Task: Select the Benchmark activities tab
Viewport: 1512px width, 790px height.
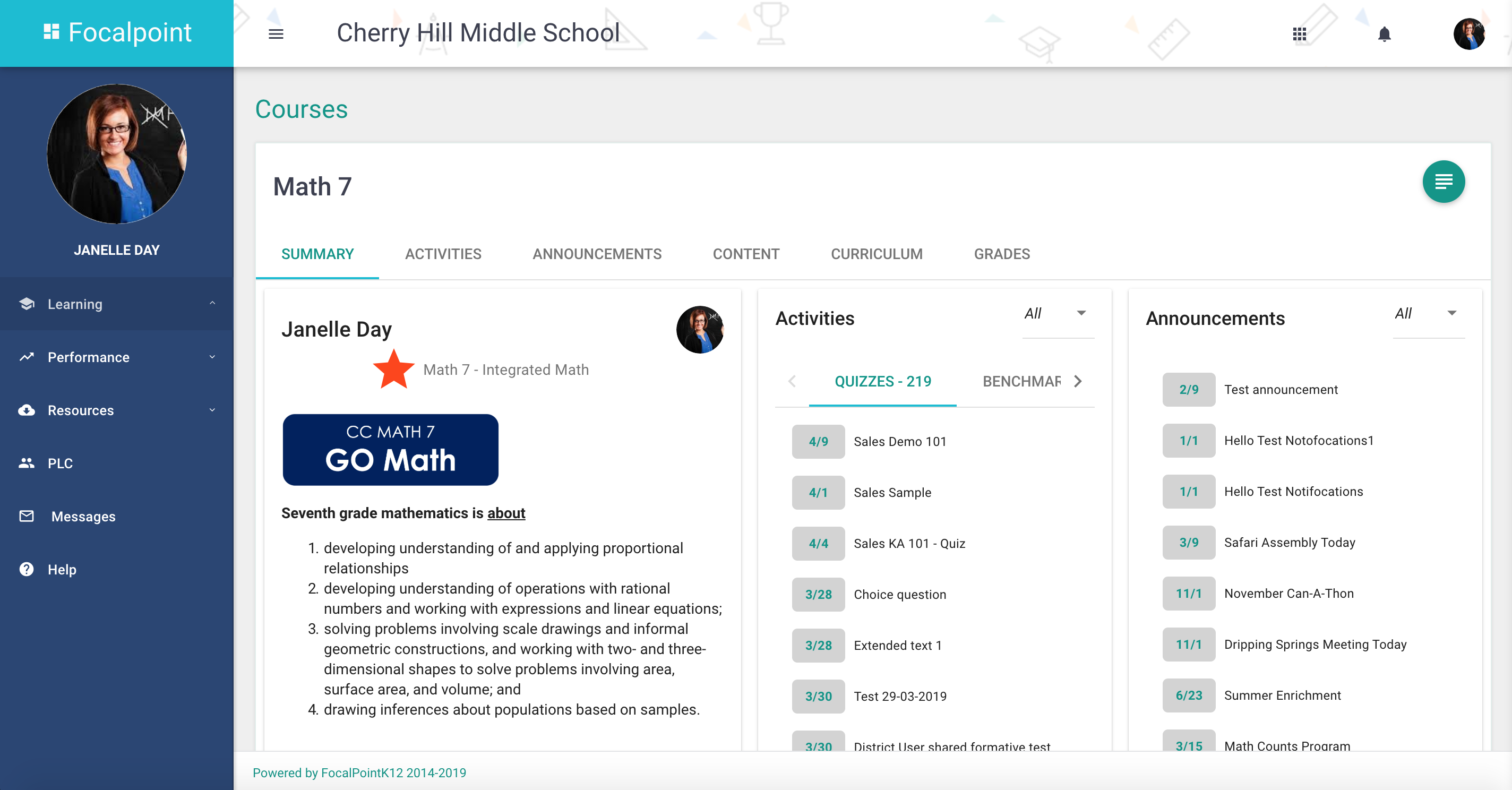Action: [1021, 382]
